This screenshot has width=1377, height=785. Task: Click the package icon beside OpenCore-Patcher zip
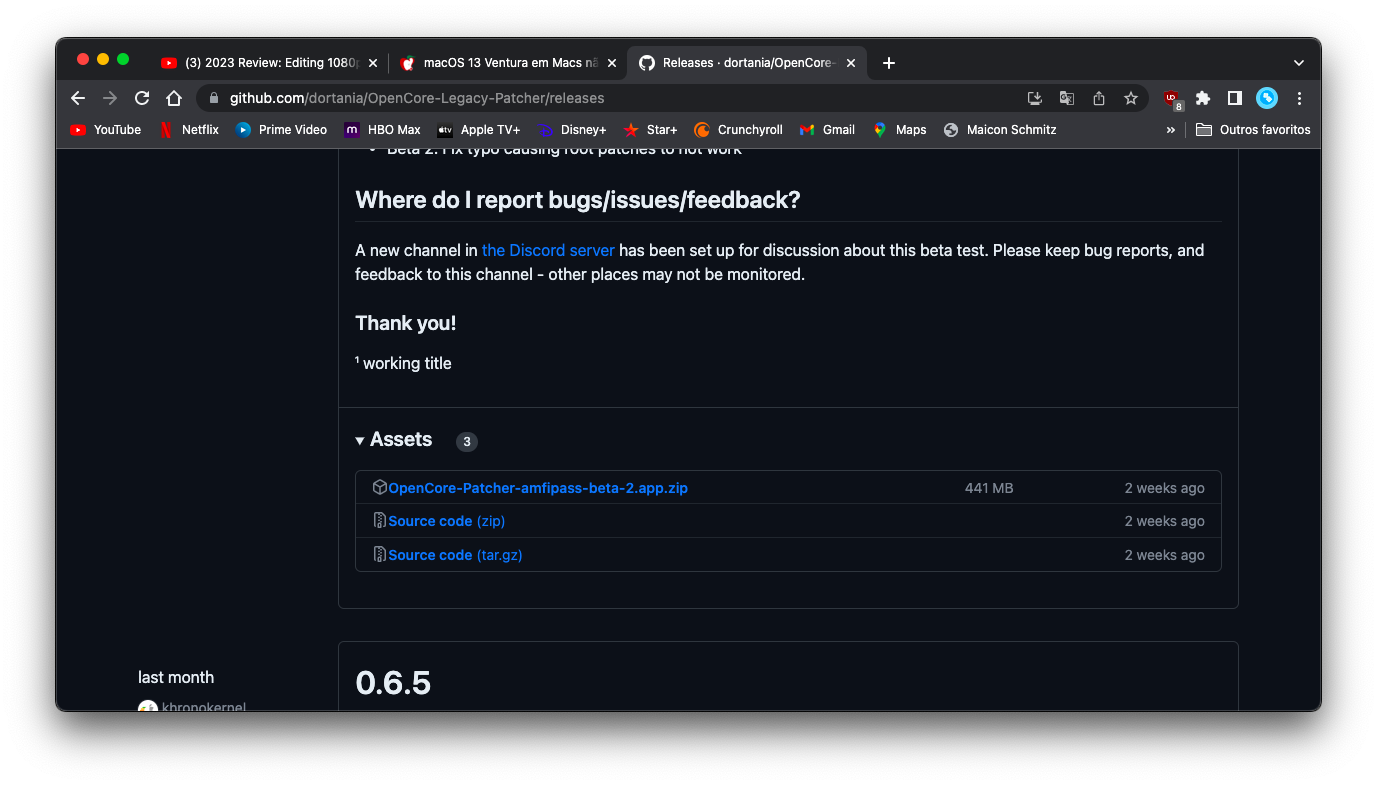click(x=379, y=487)
